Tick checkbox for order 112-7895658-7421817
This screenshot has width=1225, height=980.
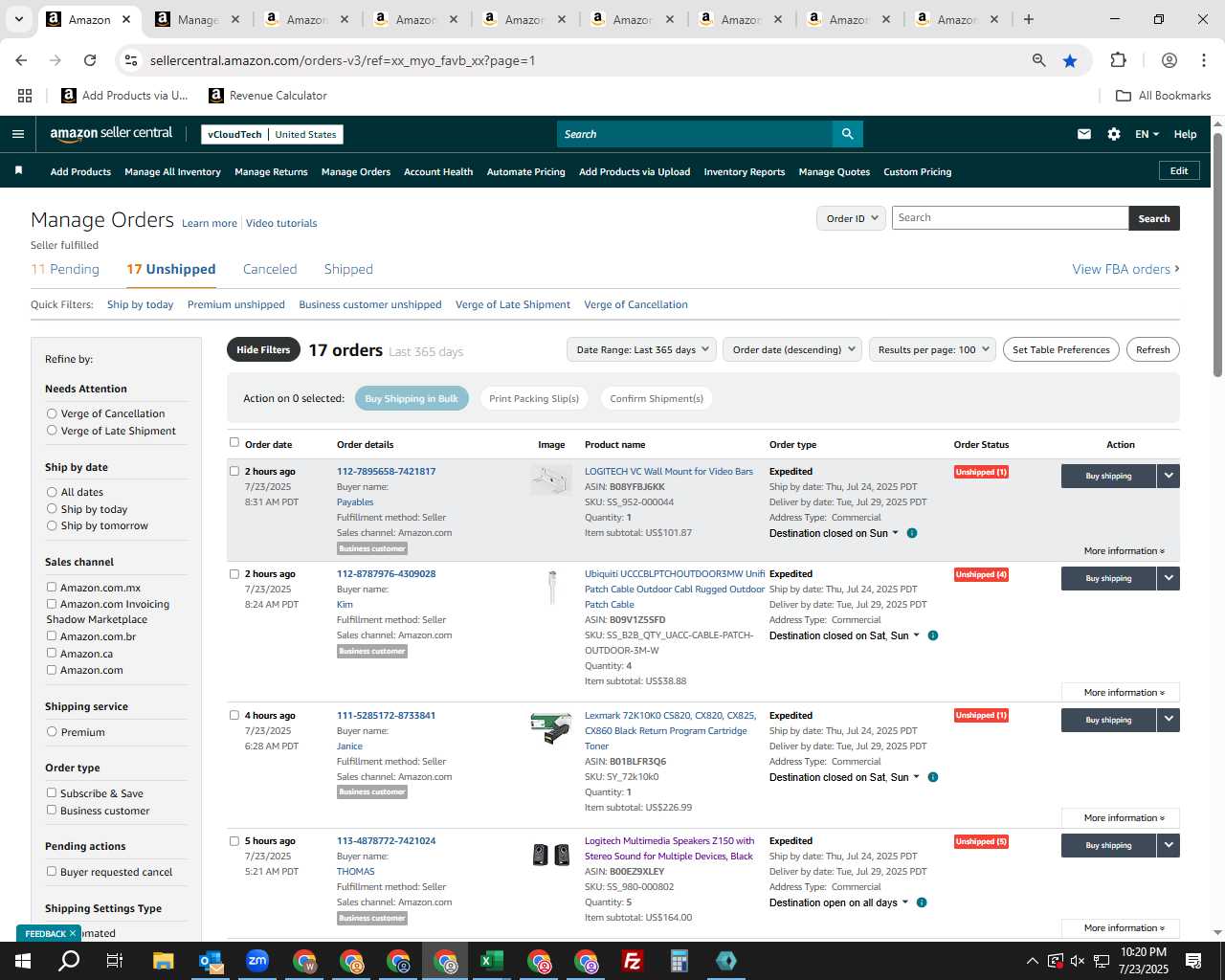(x=234, y=471)
